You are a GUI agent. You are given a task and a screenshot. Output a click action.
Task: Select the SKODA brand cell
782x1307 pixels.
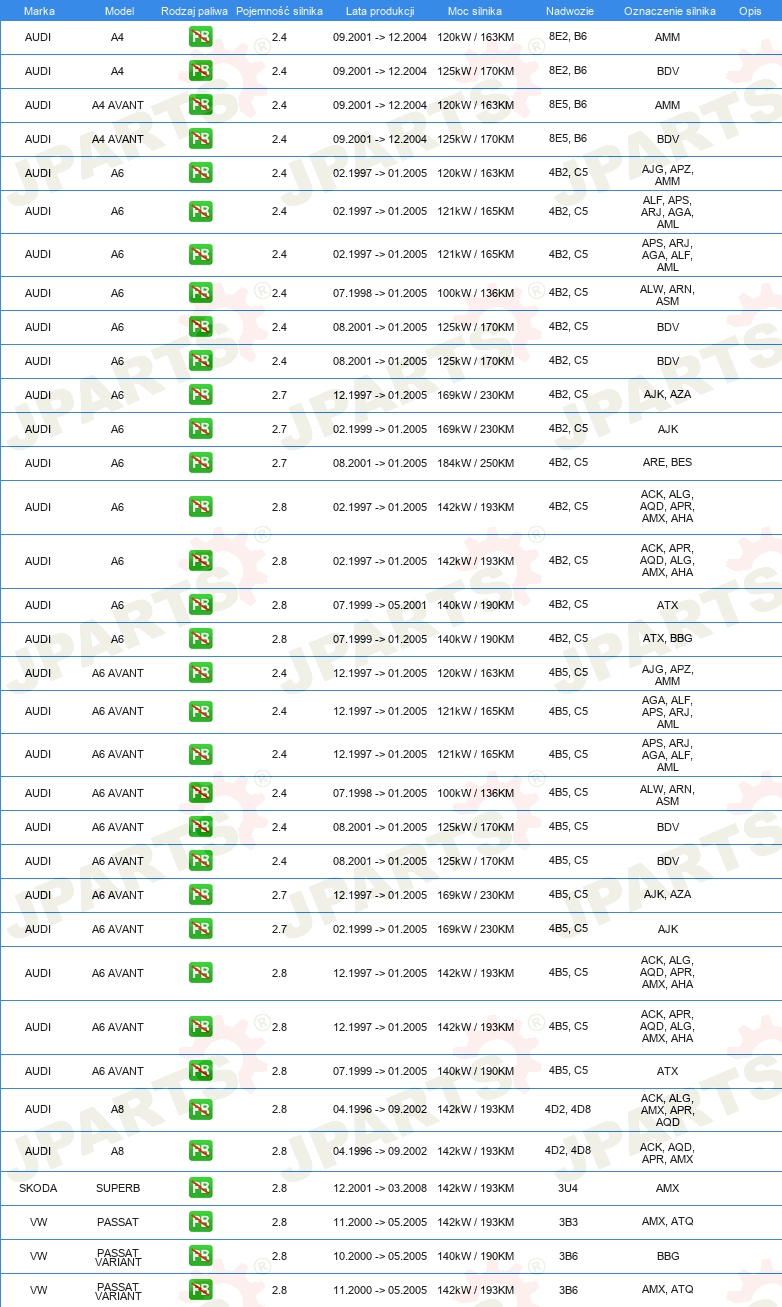(x=38, y=1188)
